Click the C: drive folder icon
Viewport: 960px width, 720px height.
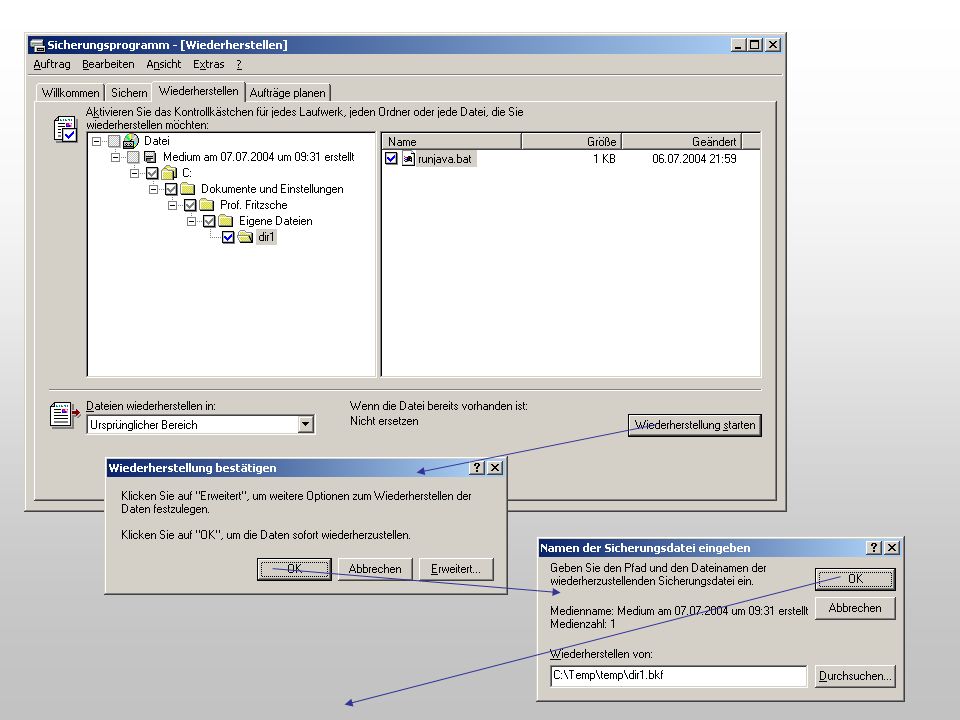169,173
